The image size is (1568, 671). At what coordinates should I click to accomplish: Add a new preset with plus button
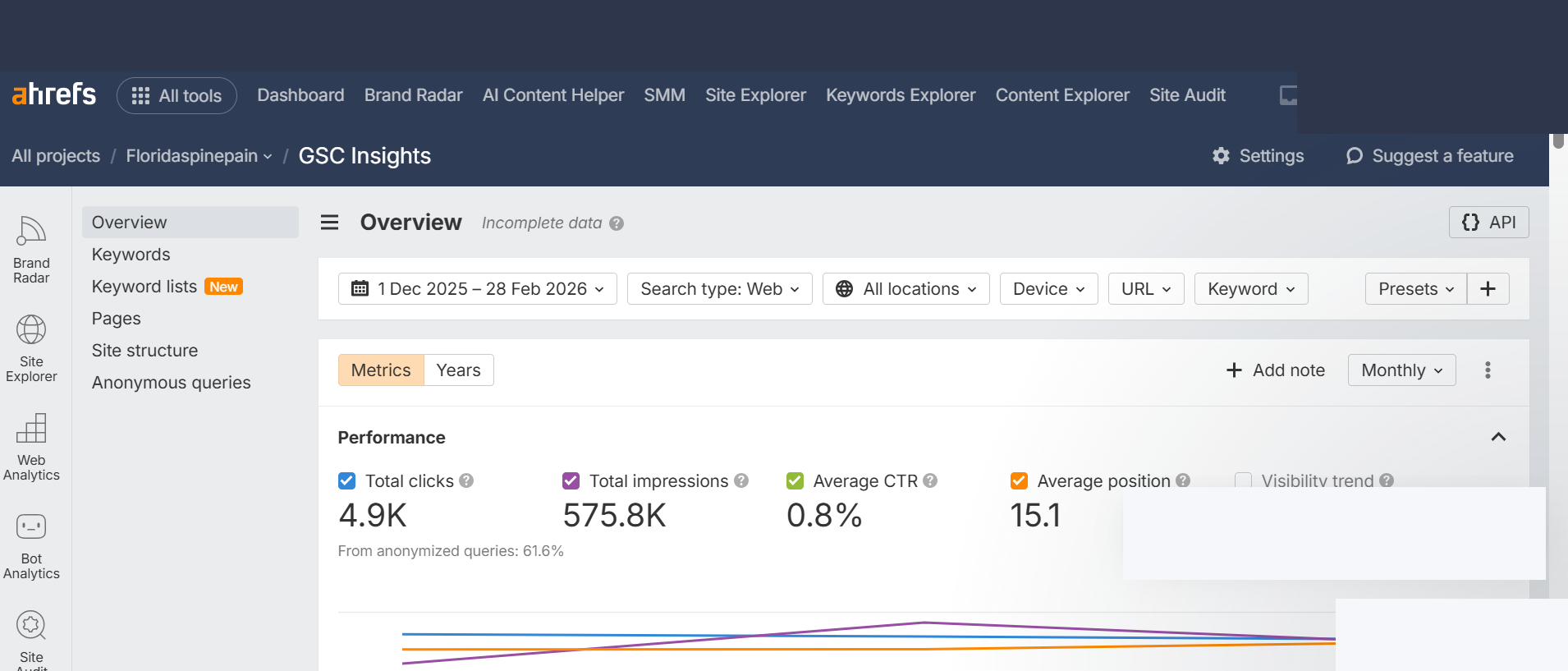pos(1488,289)
